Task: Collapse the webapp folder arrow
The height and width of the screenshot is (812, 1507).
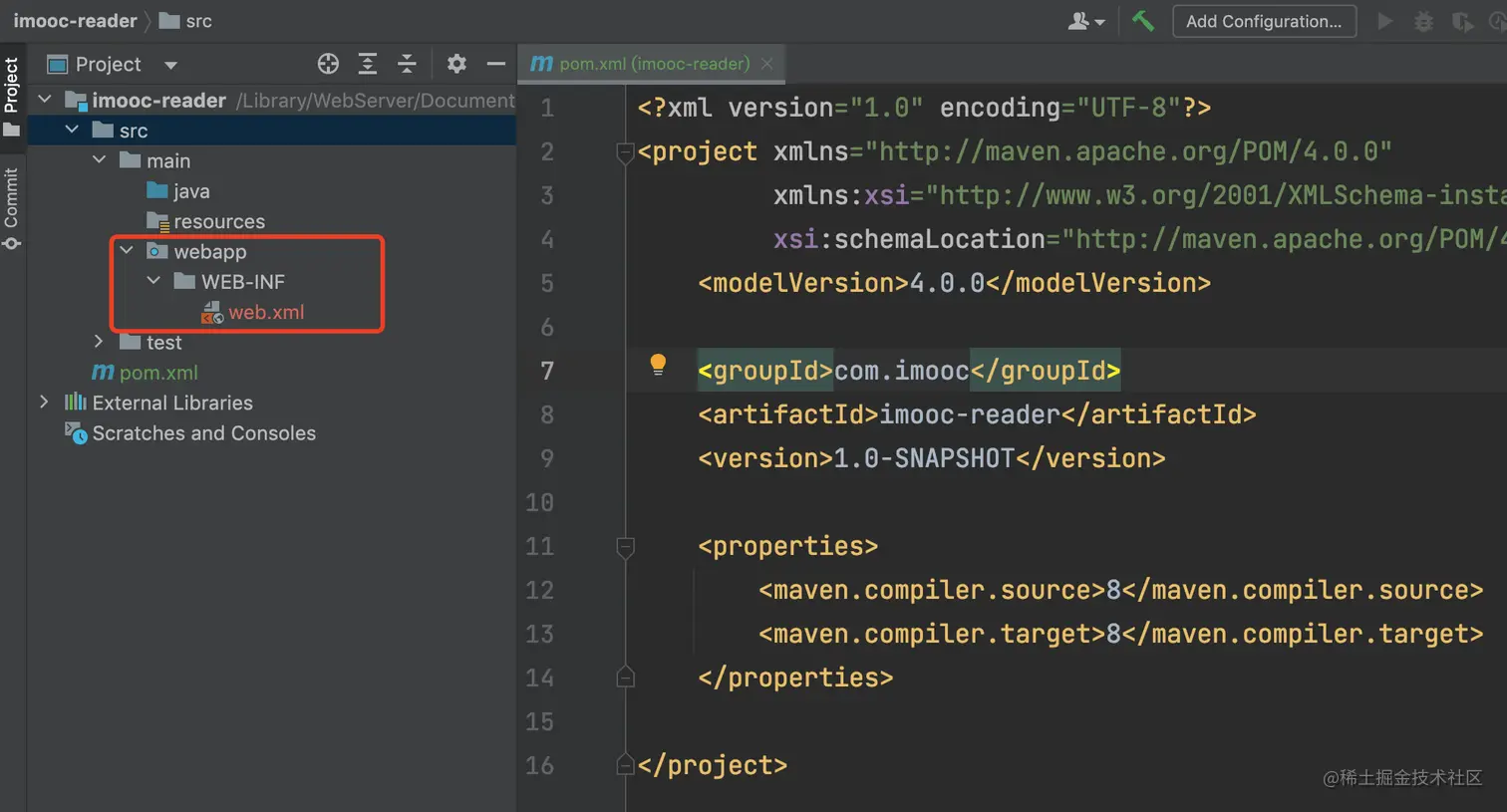Action: 127,251
